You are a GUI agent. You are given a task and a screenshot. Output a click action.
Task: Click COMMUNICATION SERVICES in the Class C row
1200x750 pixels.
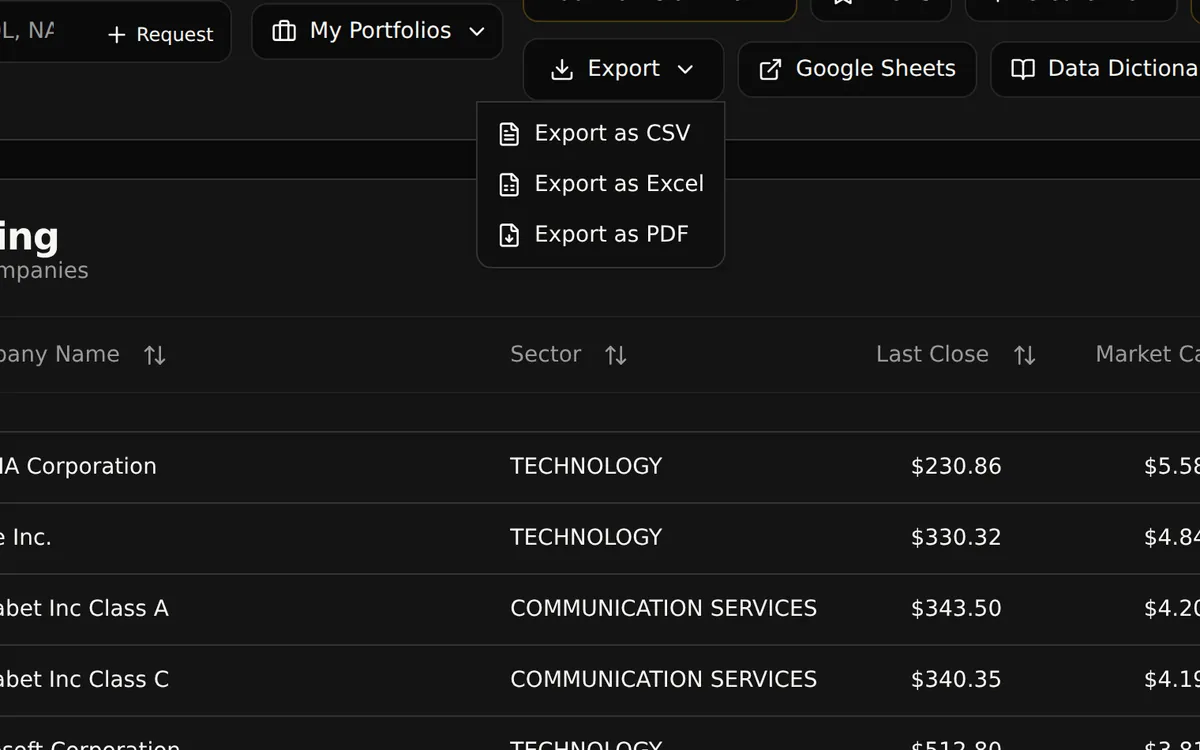(x=663, y=679)
